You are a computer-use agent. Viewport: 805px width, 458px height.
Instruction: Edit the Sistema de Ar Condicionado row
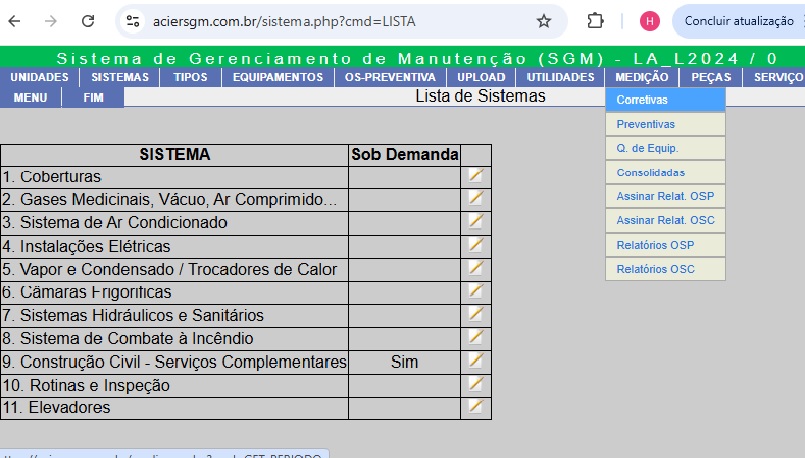(476, 222)
